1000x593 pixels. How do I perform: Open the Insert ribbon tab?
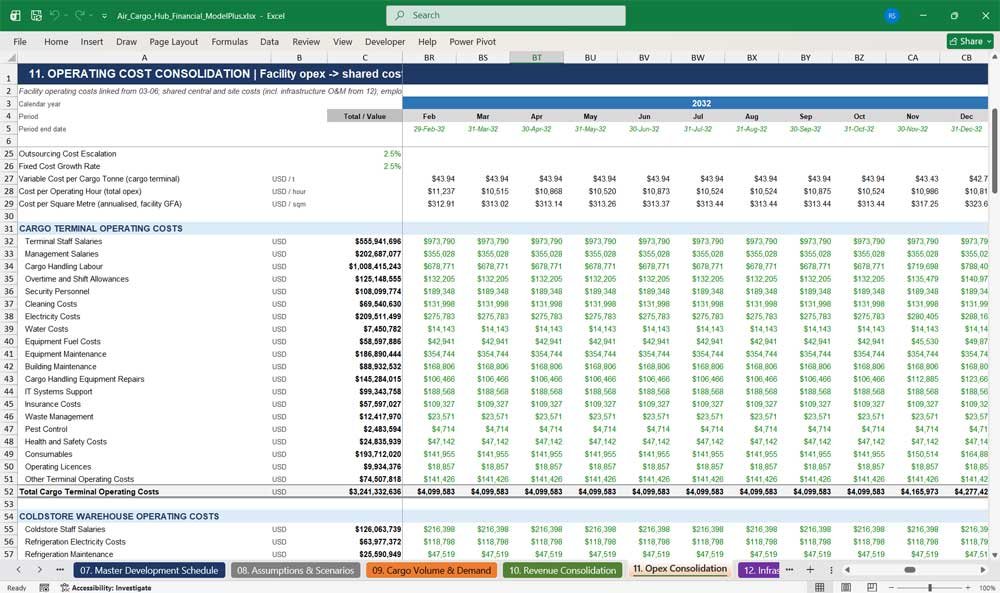pyautogui.click(x=92, y=41)
